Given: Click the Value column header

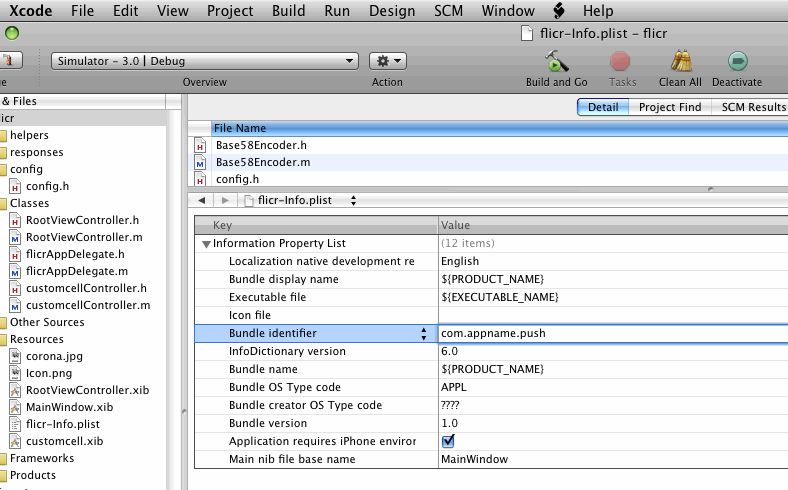Looking at the screenshot, I should (613, 225).
